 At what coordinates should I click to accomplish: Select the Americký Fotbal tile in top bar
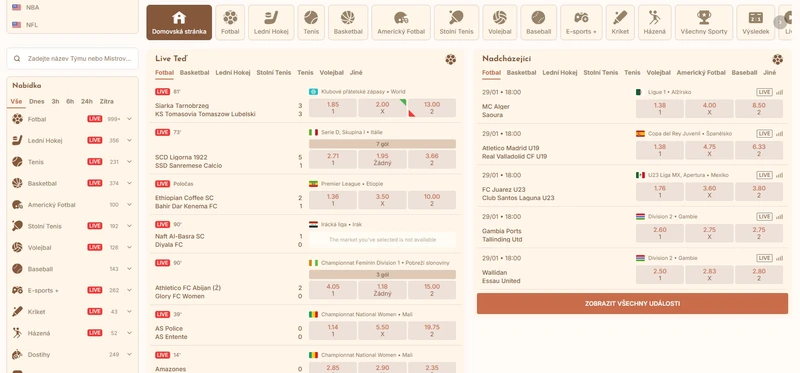[401, 22]
